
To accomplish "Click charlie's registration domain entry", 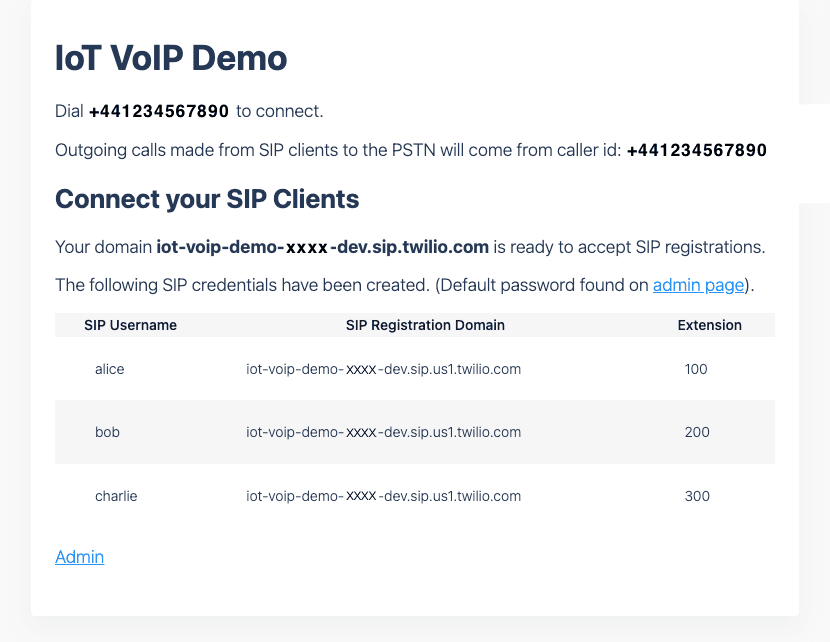I will pos(384,496).
